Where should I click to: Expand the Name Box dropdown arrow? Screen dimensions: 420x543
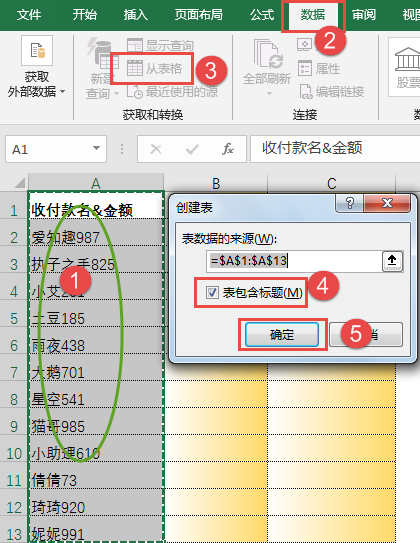pos(96,149)
